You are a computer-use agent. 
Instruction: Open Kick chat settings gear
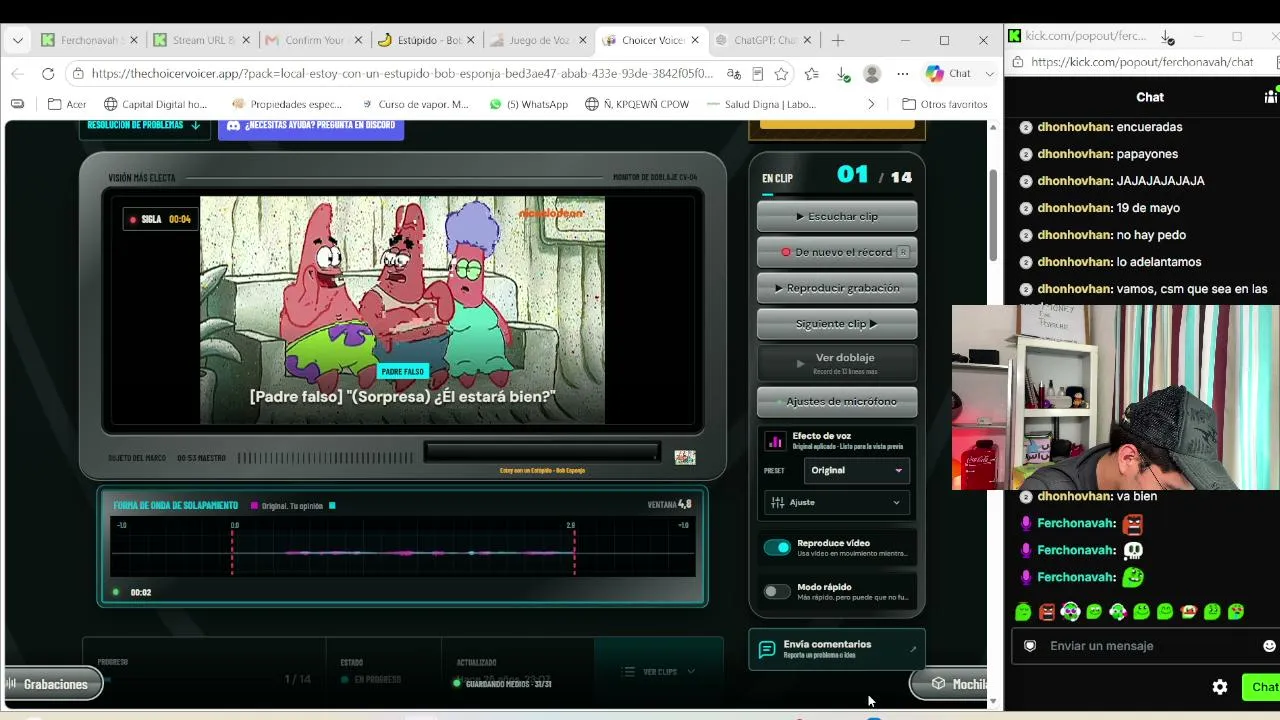pyautogui.click(x=1220, y=687)
